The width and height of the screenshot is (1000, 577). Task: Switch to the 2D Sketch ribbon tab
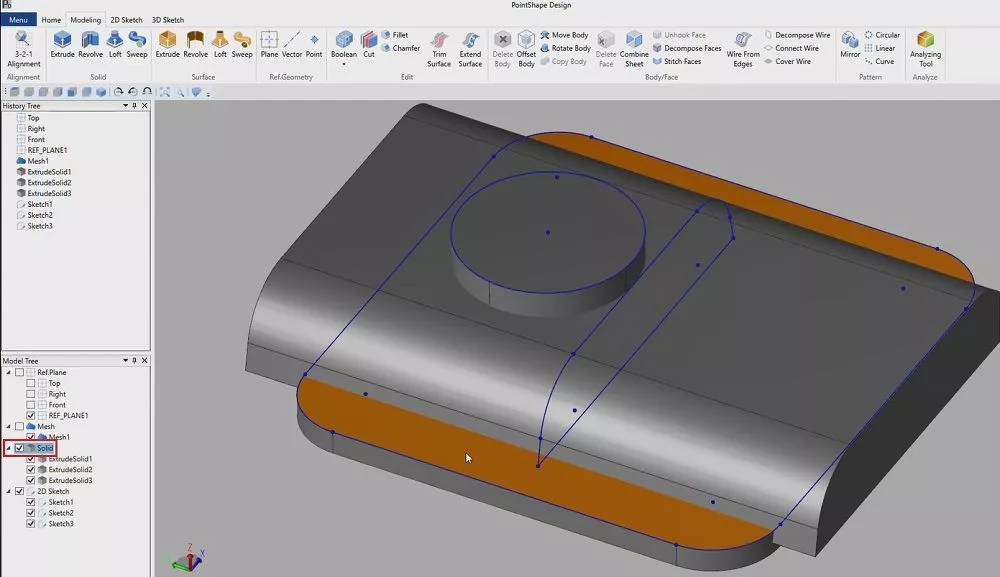(126, 20)
